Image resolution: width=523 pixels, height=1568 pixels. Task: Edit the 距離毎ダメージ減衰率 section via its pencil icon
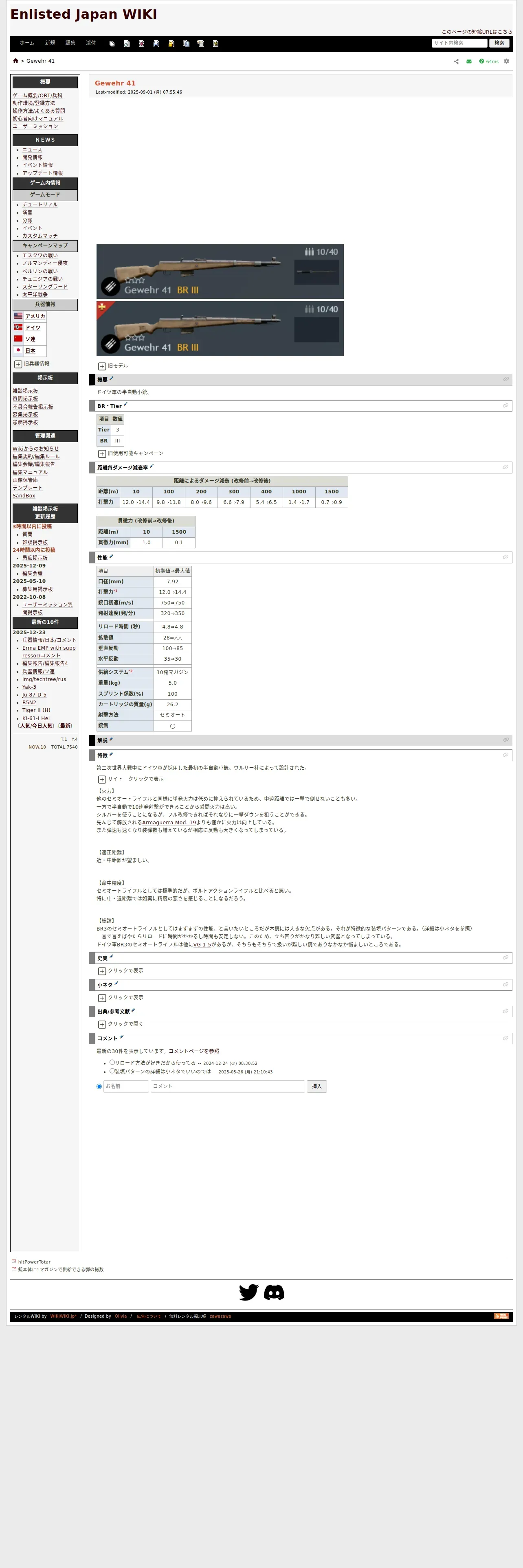pos(152,467)
